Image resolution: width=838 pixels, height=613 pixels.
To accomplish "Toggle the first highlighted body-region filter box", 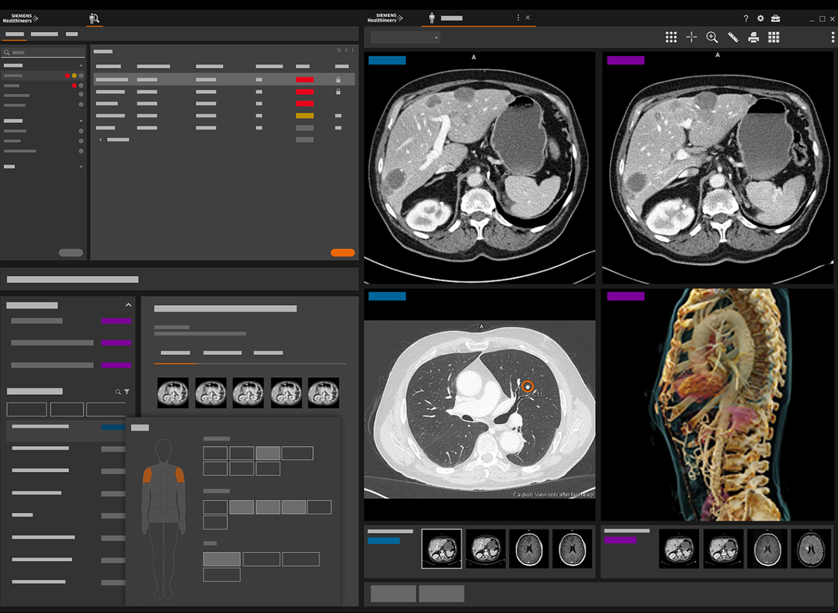I will point(267,453).
